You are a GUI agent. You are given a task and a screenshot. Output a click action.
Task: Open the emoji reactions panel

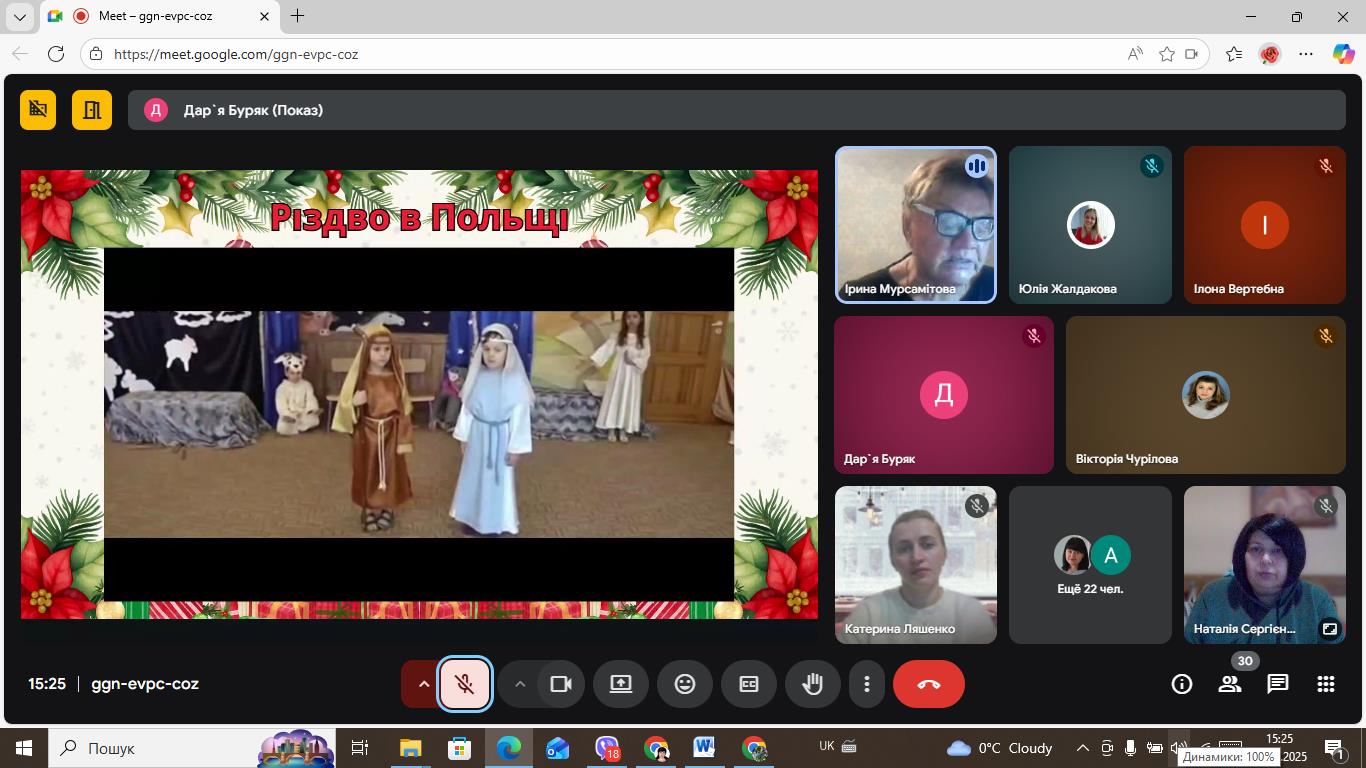[x=684, y=684]
